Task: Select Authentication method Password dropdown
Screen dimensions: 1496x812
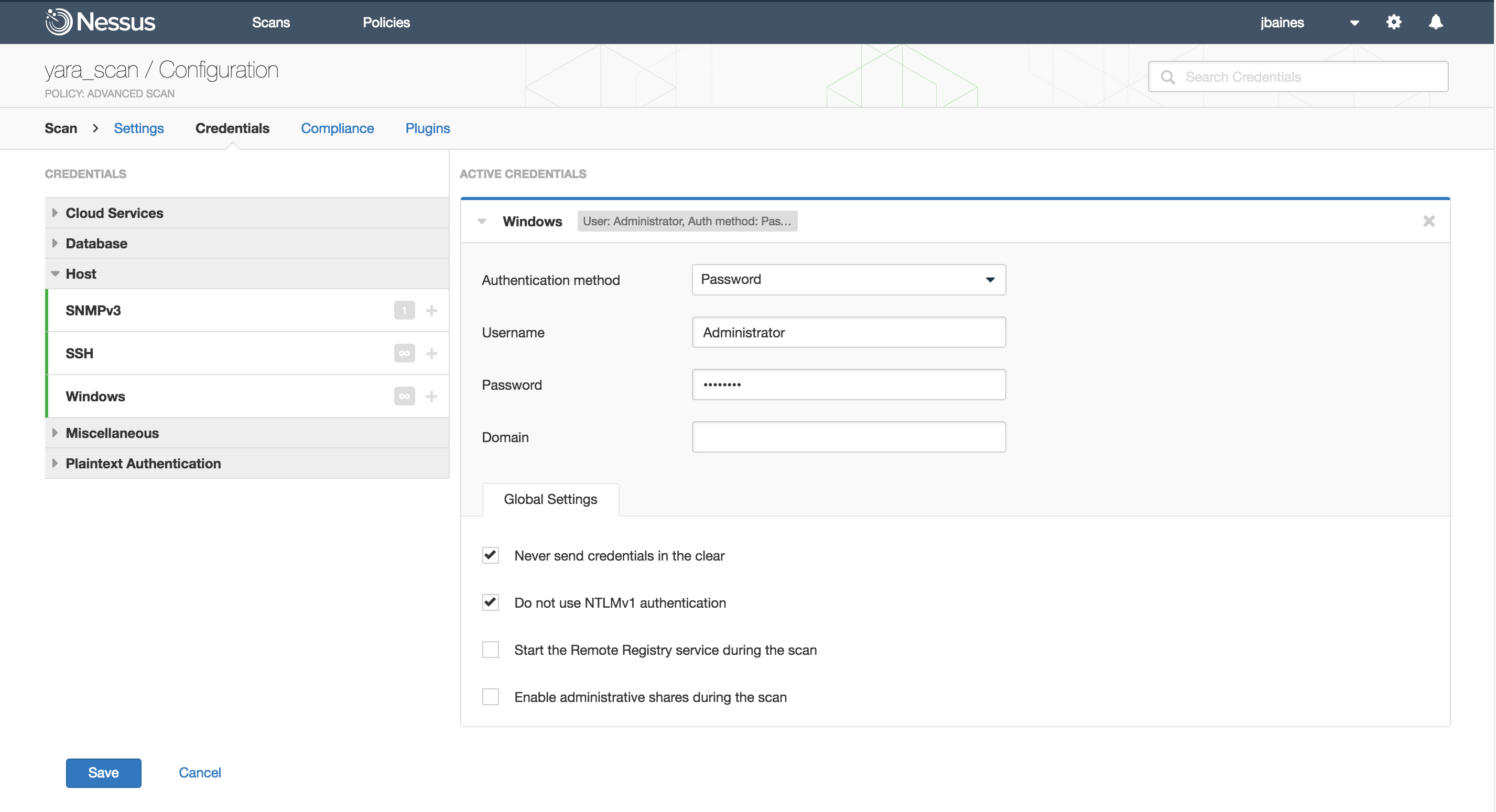Action: pos(849,279)
